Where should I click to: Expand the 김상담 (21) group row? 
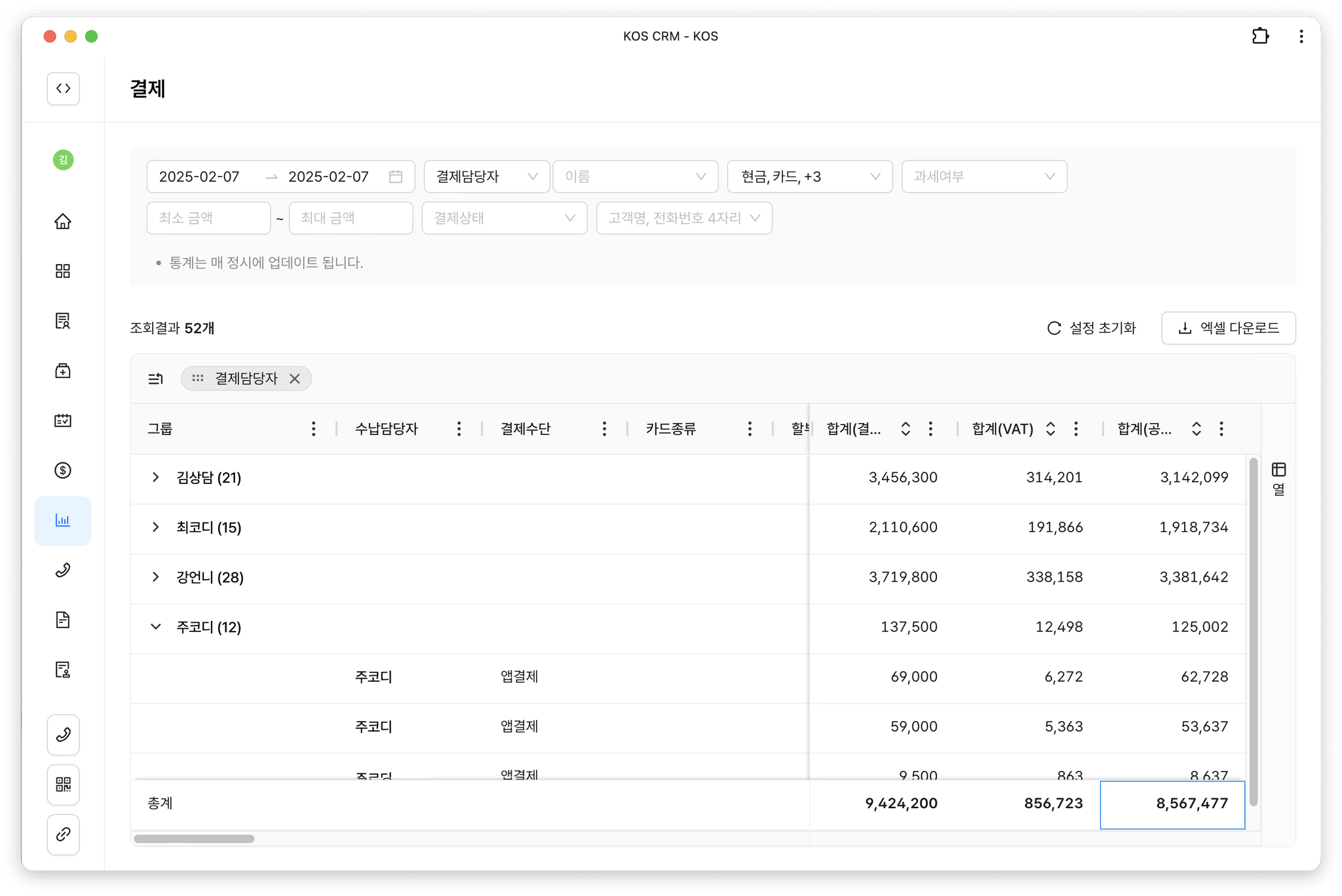155,477
